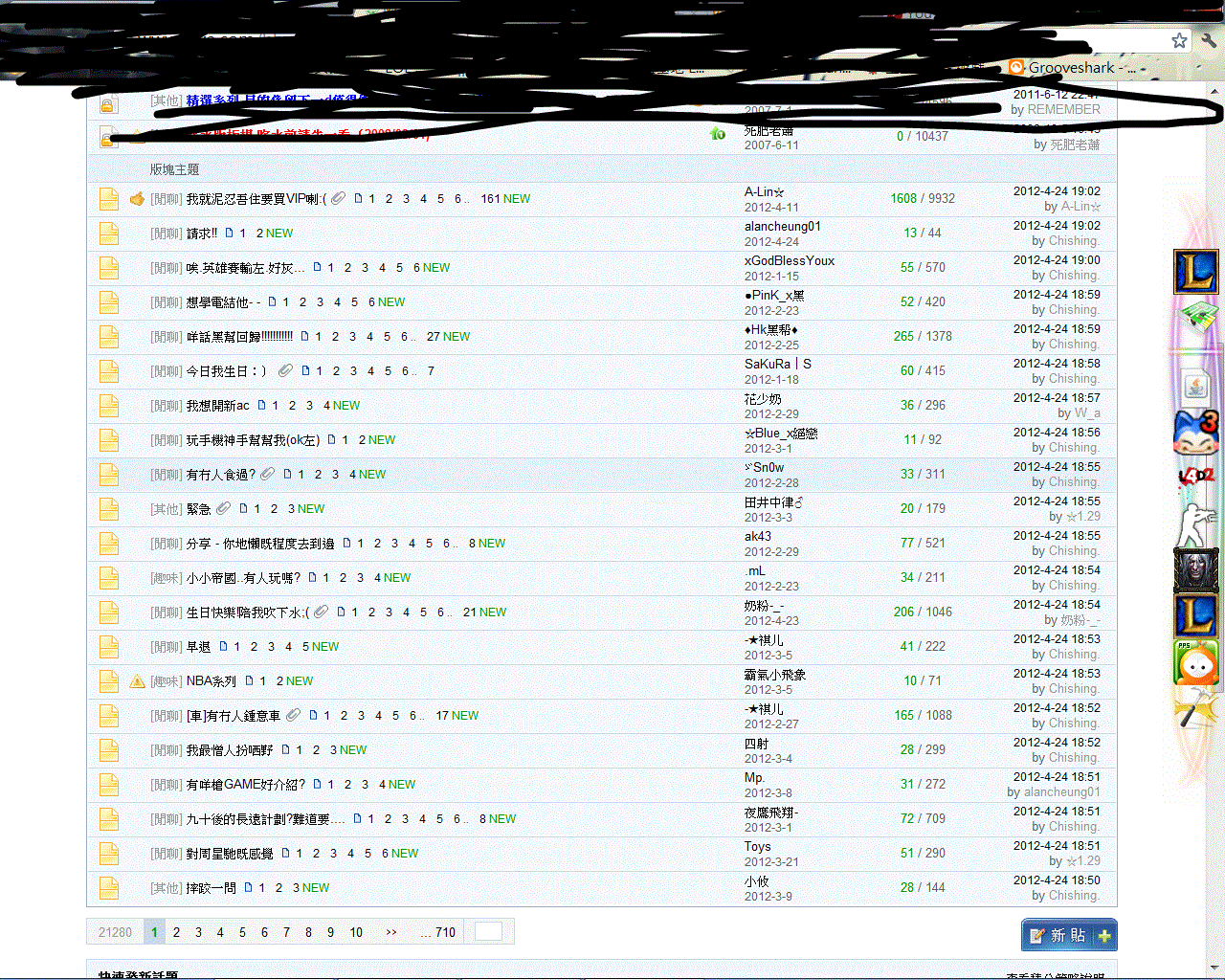The width and height of the screenshot is (1225, 980).
Task: Open last poster link by W_a
Action: (1087, 413)
